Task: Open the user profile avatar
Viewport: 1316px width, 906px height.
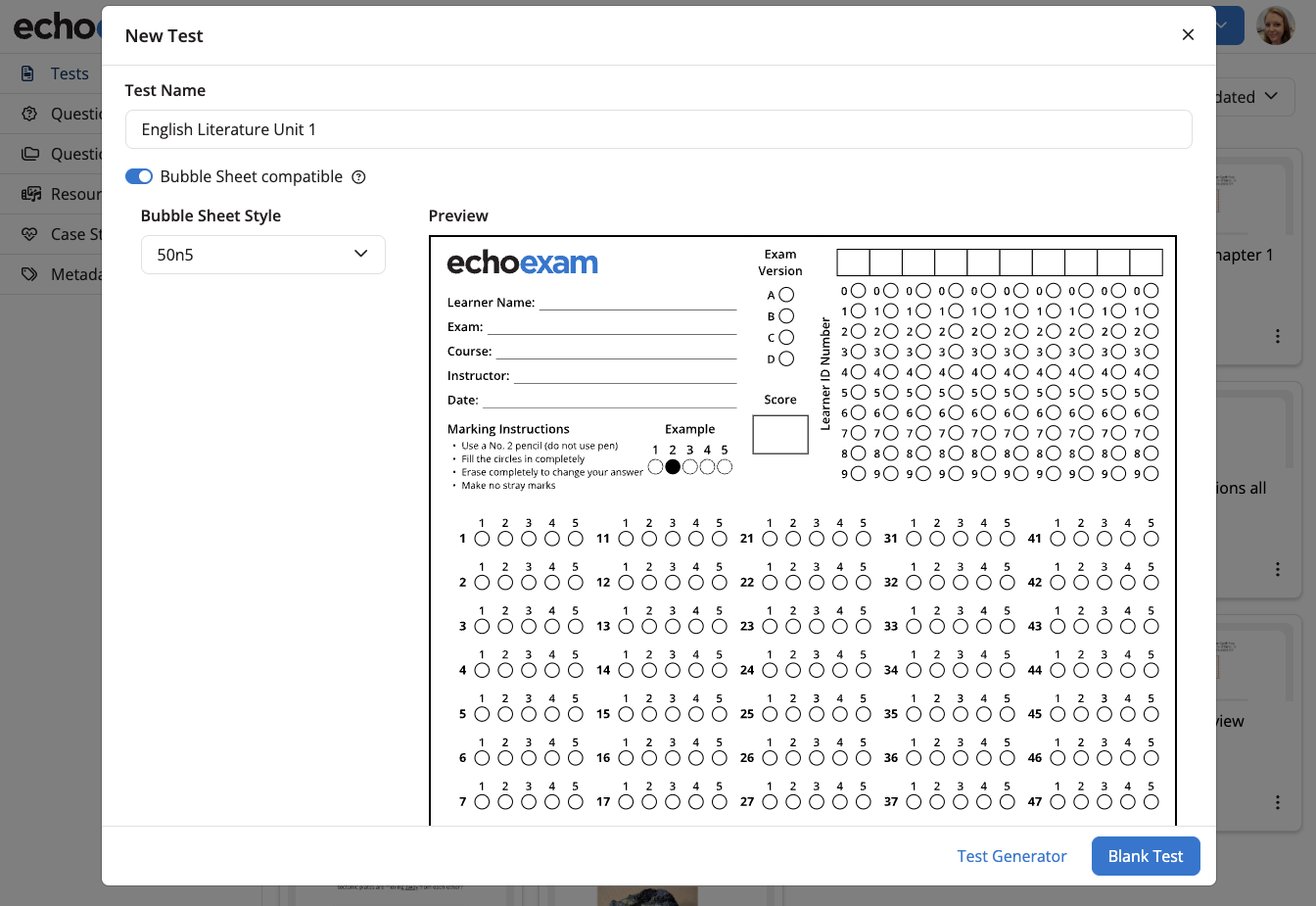Action: pyautogui.click(x=1275, y=25)
